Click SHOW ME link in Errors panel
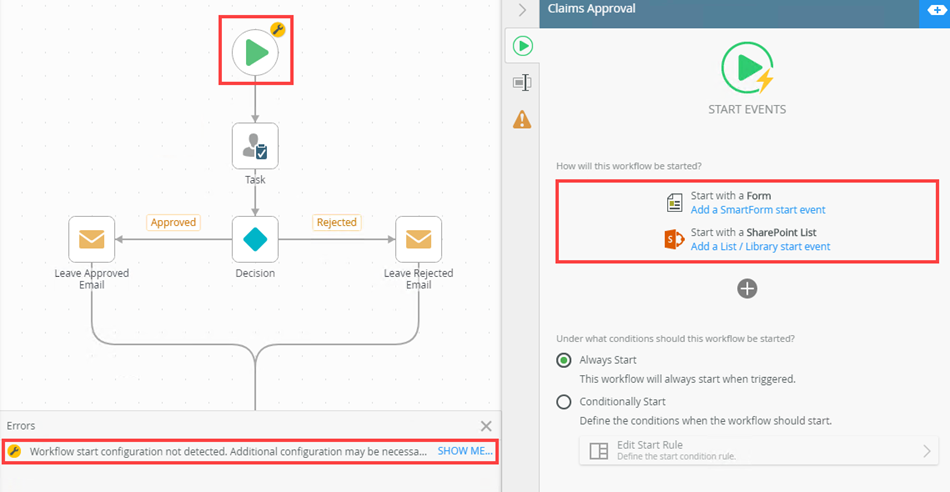Viewport: 950px width, 492px height. (465, 451)
